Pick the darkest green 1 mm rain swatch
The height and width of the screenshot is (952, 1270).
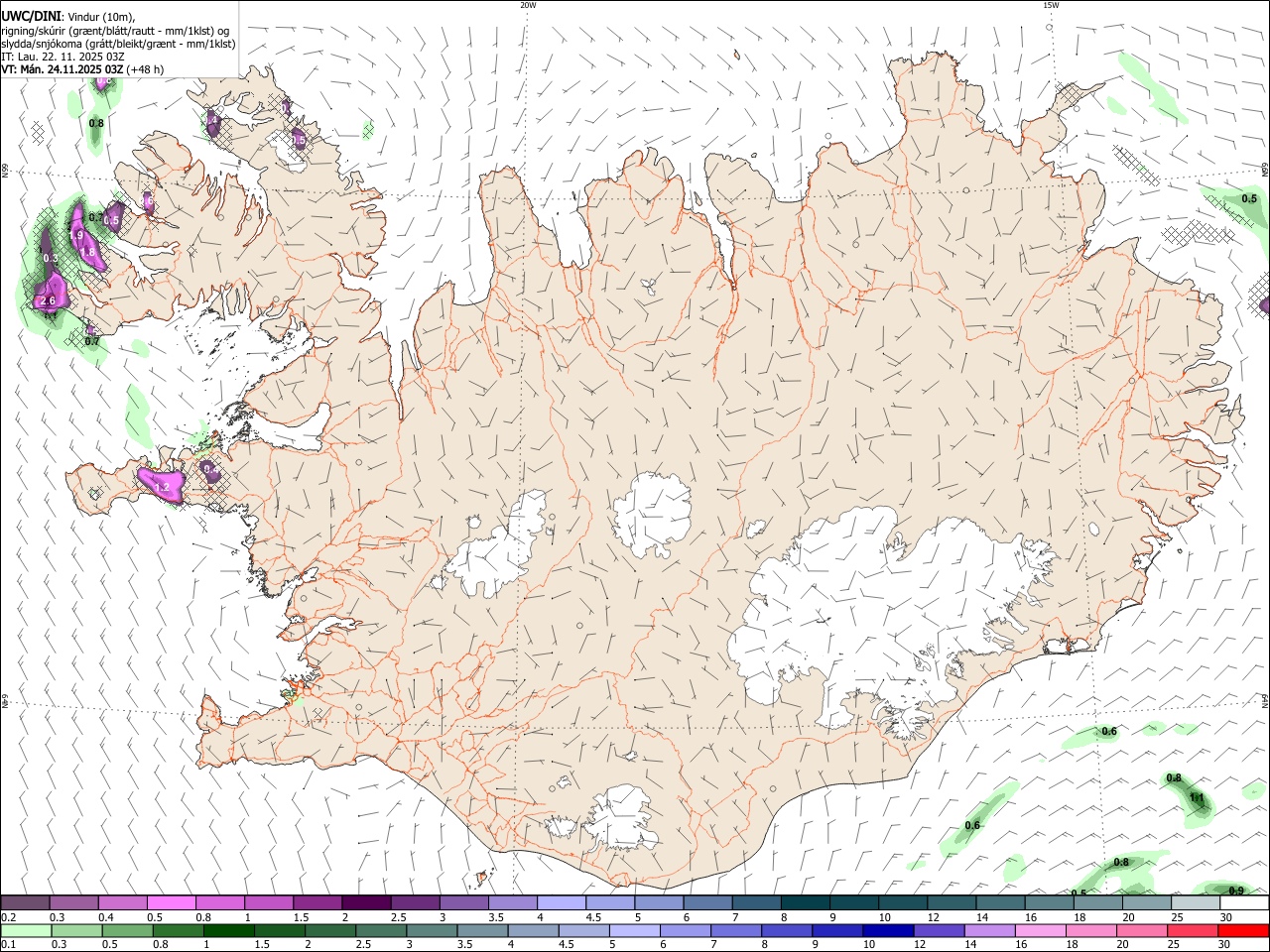(228, 931)
